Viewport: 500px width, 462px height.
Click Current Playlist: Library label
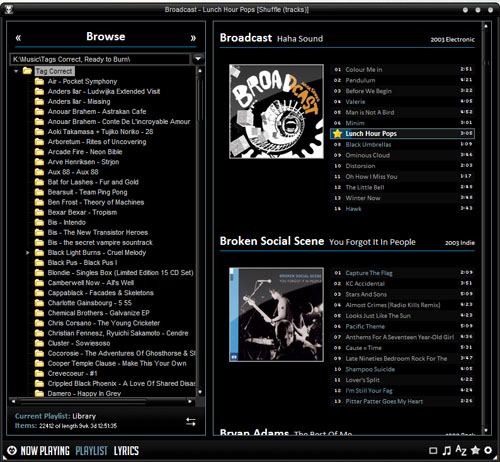pos(55,416)
